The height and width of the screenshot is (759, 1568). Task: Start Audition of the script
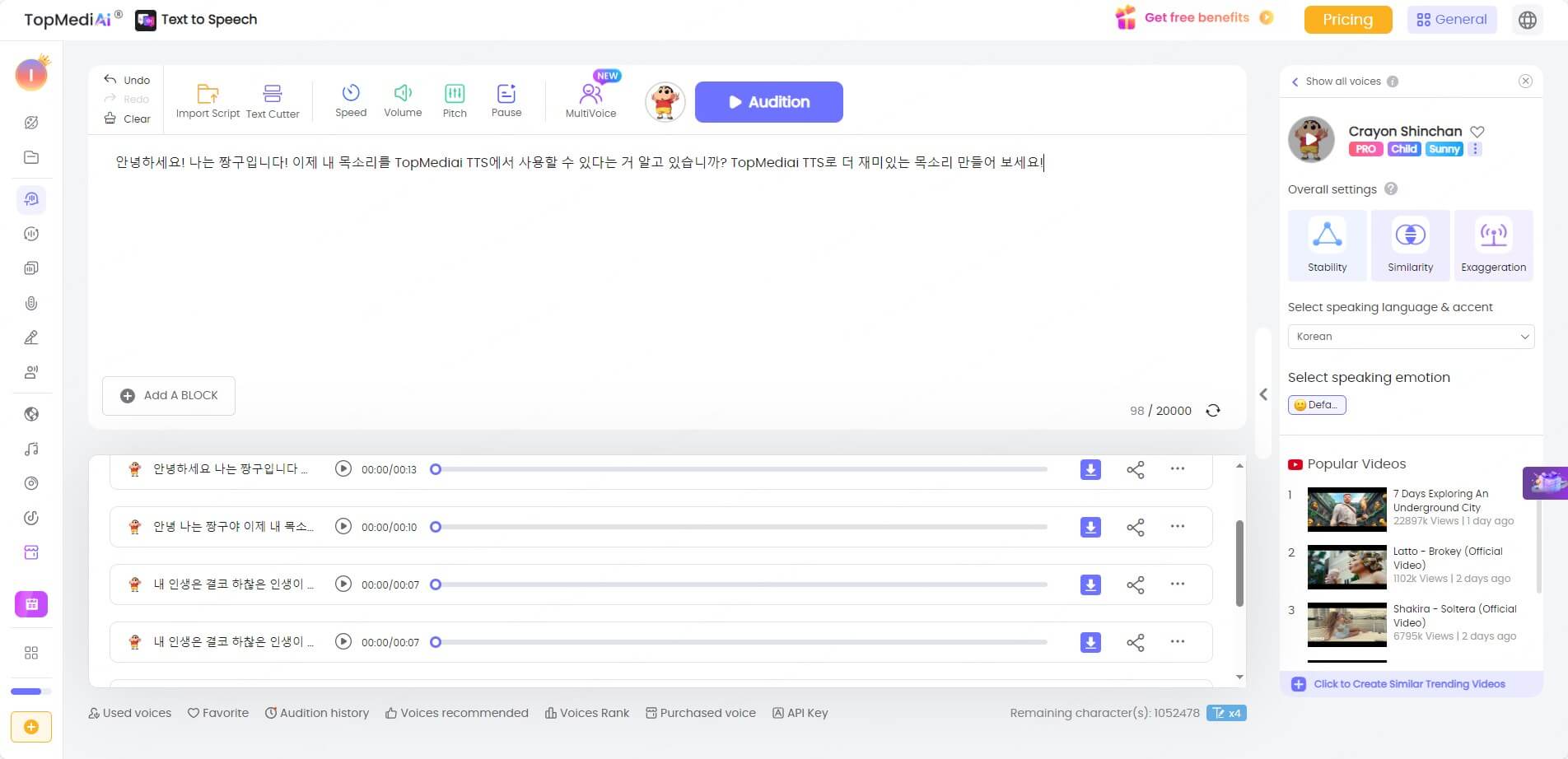pyautogui.click(x=768, y=102)
